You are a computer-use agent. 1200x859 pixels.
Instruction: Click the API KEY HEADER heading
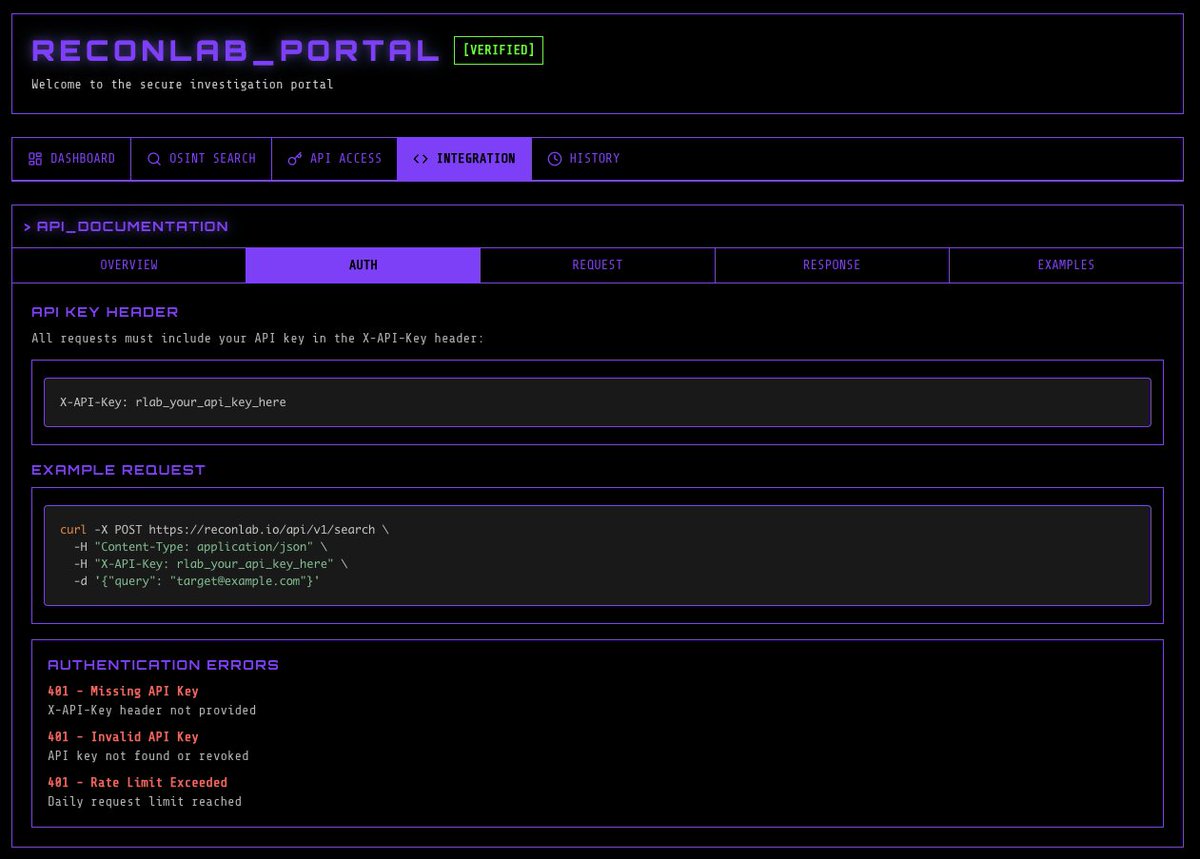[105, 312]
